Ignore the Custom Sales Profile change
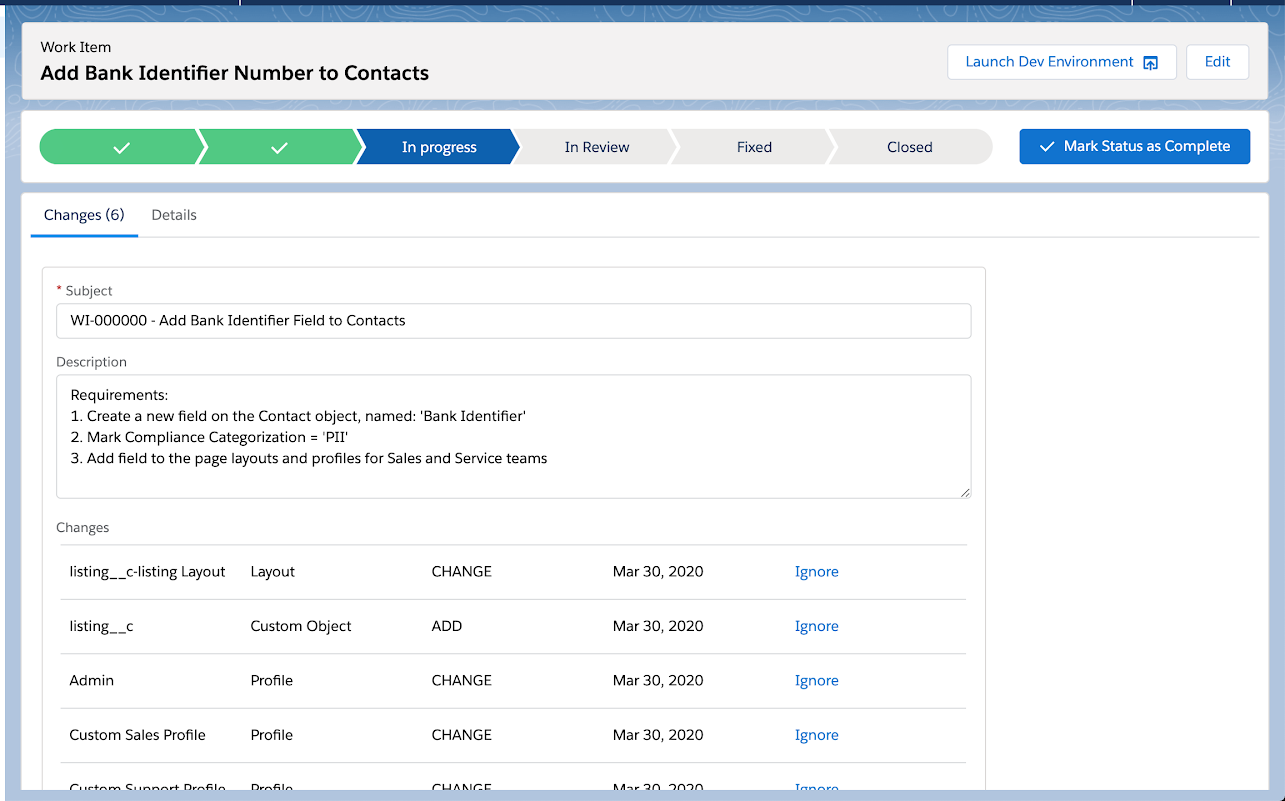The image size is (1285, 801). [x=816, y=735]
